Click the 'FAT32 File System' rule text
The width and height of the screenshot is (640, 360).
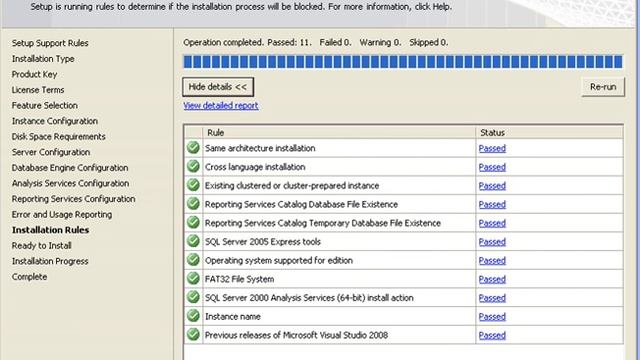coord(239,279)
